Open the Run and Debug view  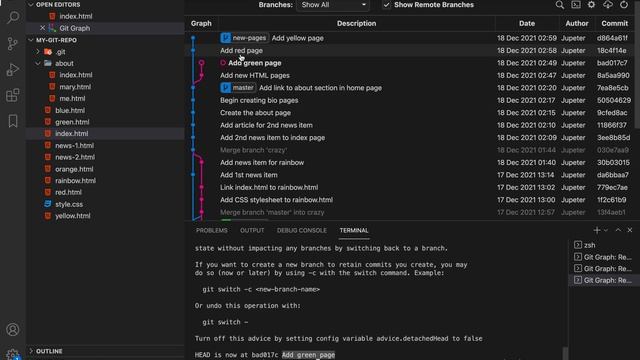(13, 69)
